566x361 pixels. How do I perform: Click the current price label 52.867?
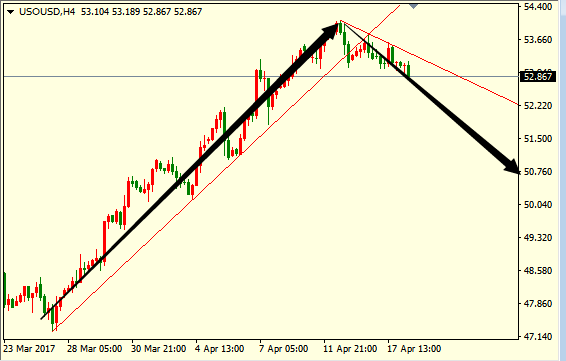tap(537, 77)
